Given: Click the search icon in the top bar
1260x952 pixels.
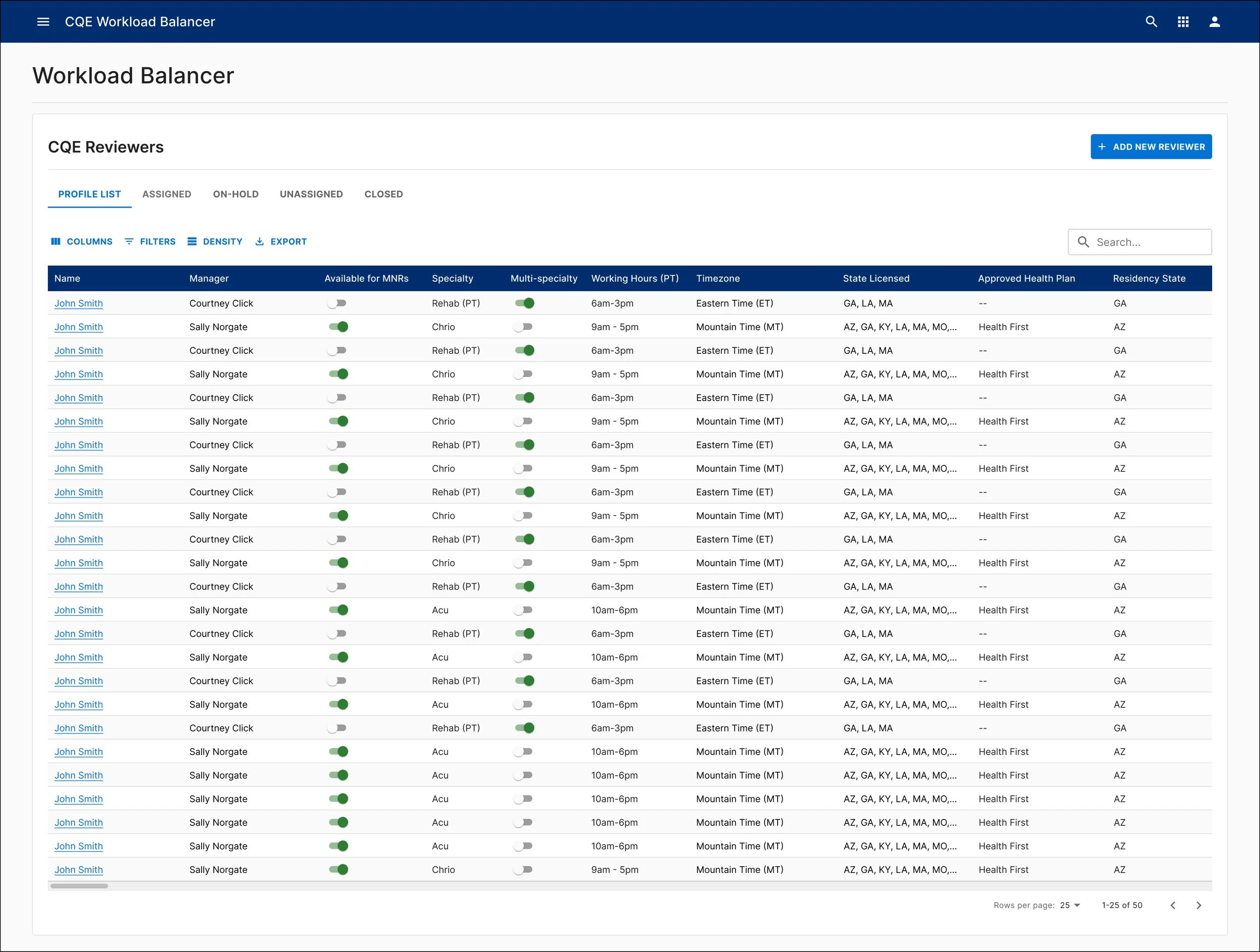Looking at the screenshot, I should 1151,22.
